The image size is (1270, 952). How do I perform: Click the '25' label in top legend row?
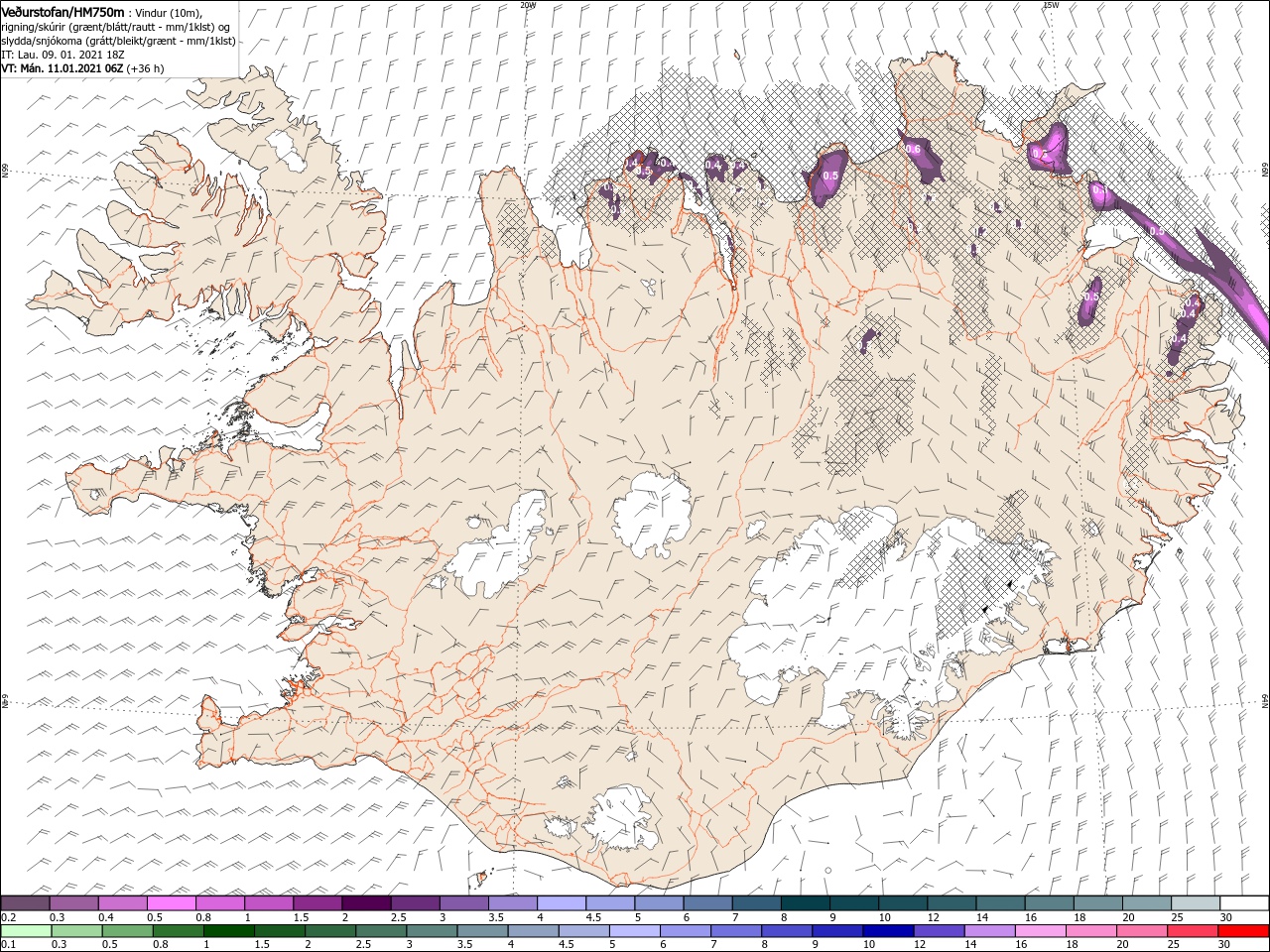1180,917
